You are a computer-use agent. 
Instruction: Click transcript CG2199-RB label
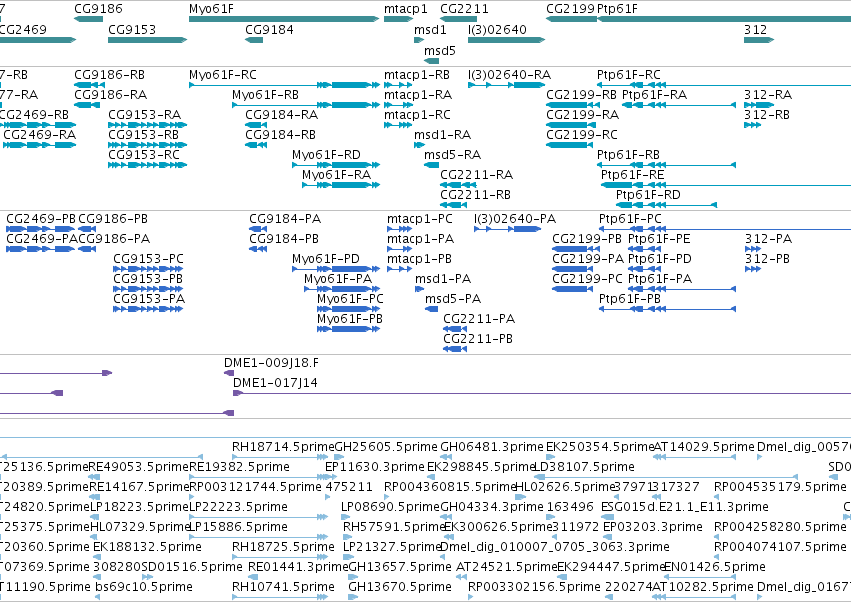(581, 94)
